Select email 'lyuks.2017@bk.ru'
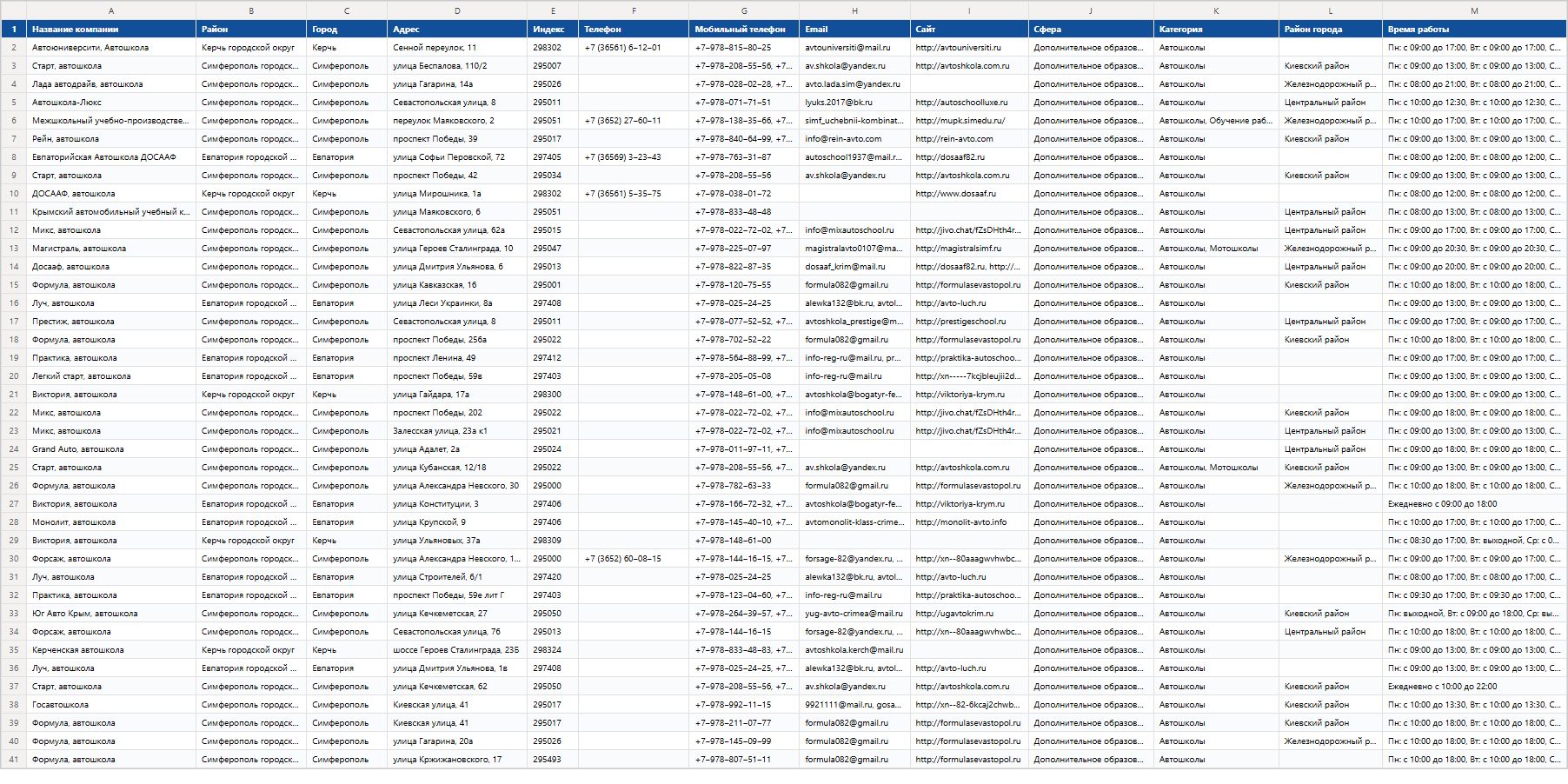This screenshot has width=1568, height=784. click(854, 103)
